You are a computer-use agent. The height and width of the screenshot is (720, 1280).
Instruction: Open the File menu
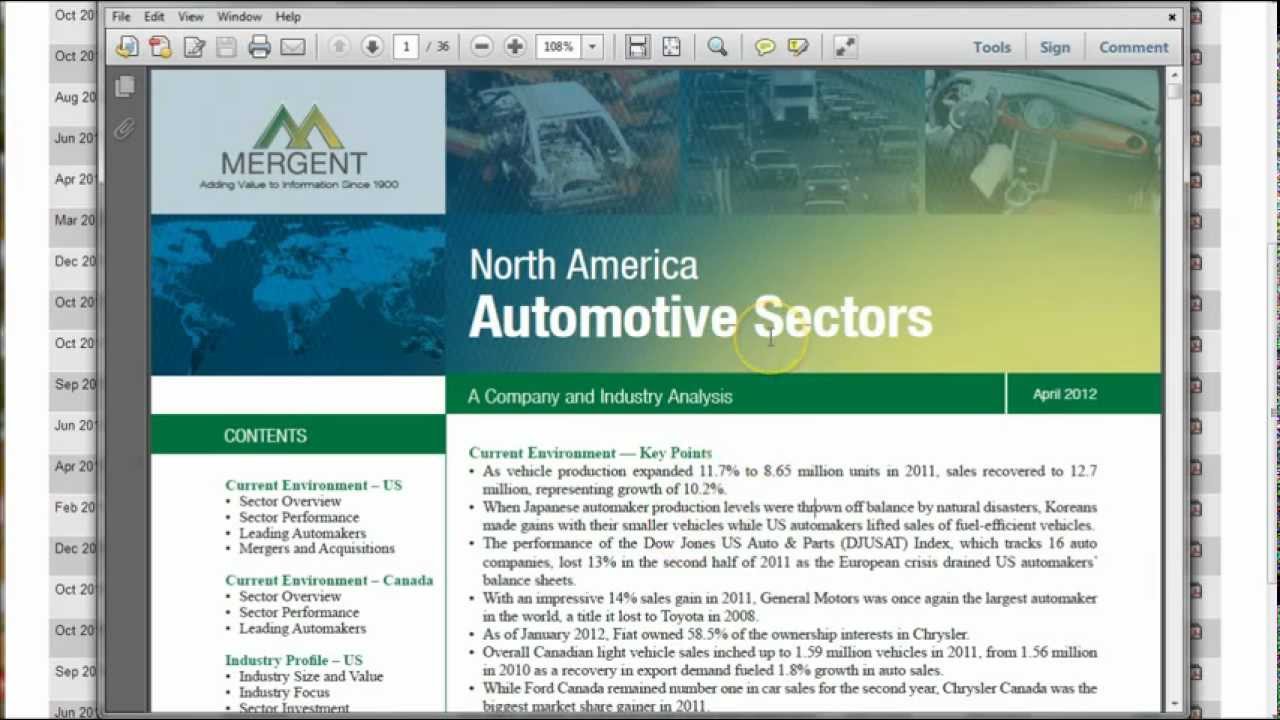point(121,17)
